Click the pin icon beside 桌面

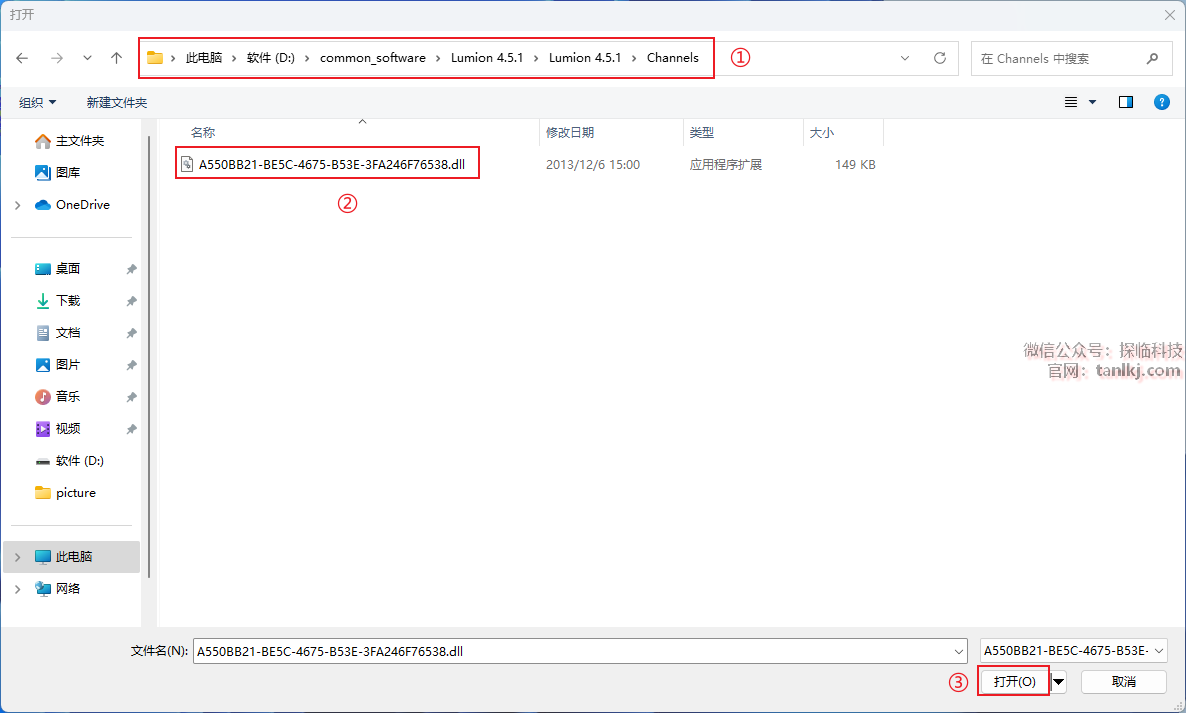(x=132, y=269)
